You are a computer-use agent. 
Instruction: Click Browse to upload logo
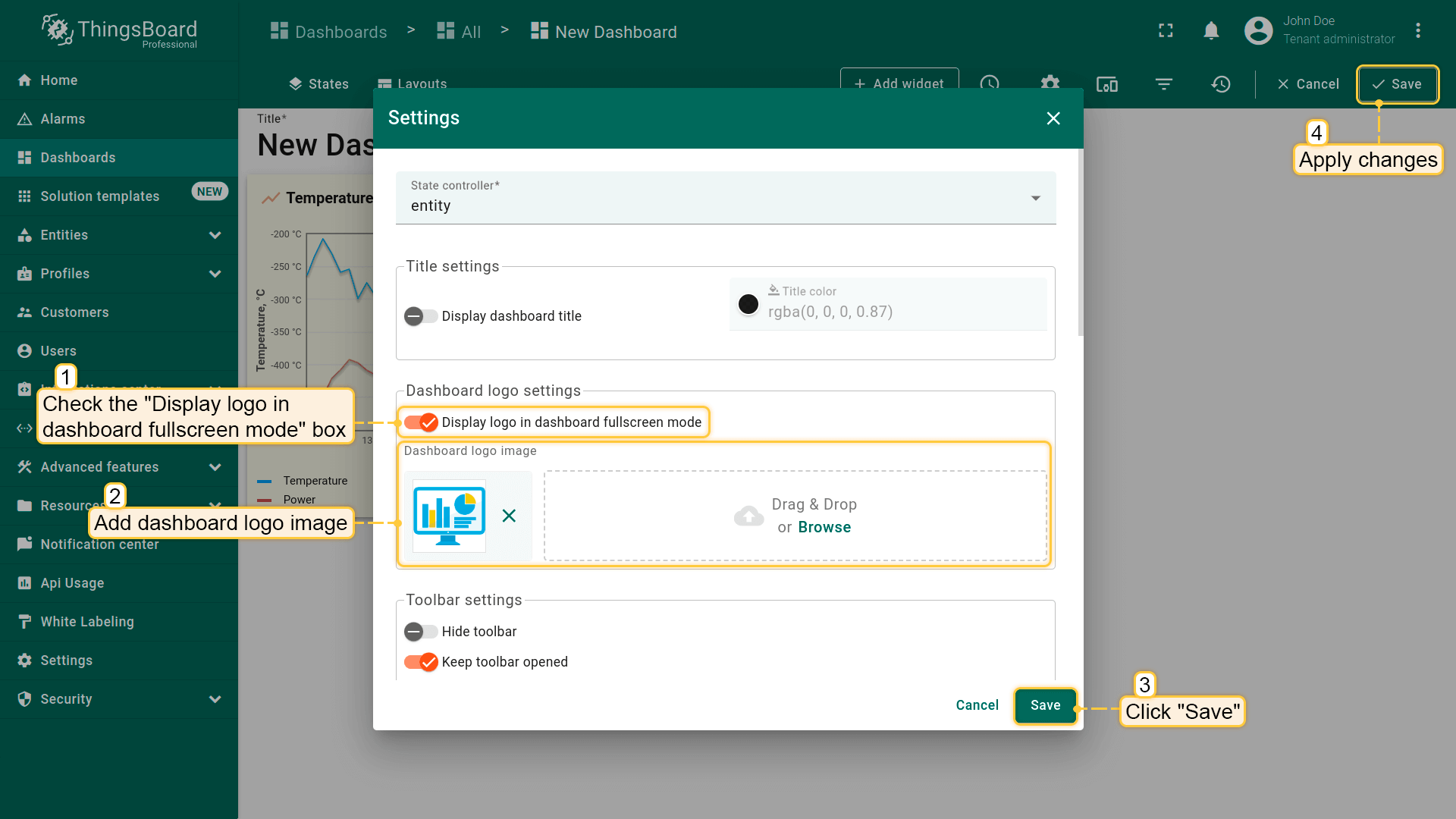[x=824, y=527]
